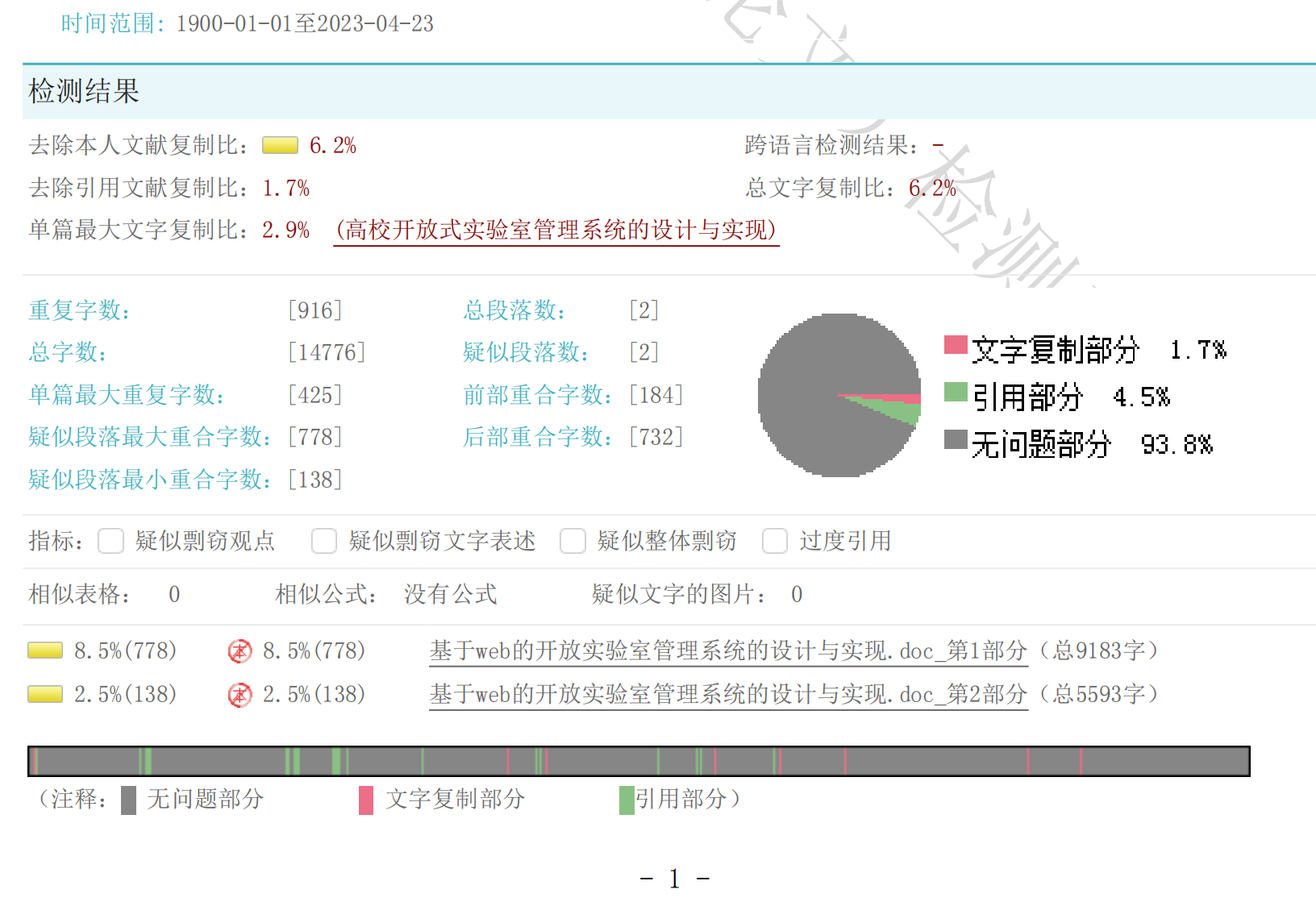The image size is (1316, 902).
Task: Click the pink 文字复制部分 pie legend swatch
Action: coord(956,345)
